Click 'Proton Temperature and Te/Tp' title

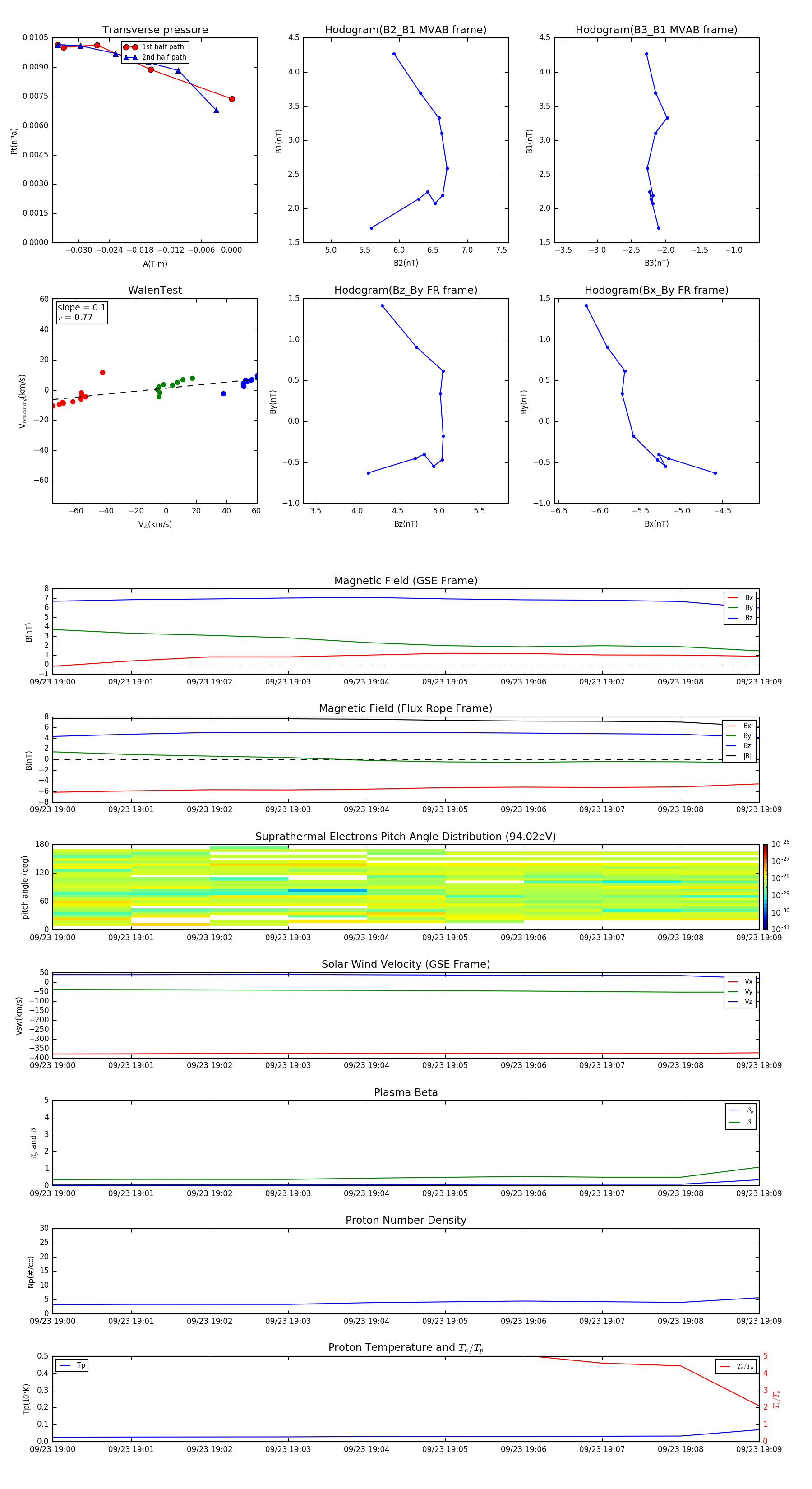click(x=406, y=1347)
